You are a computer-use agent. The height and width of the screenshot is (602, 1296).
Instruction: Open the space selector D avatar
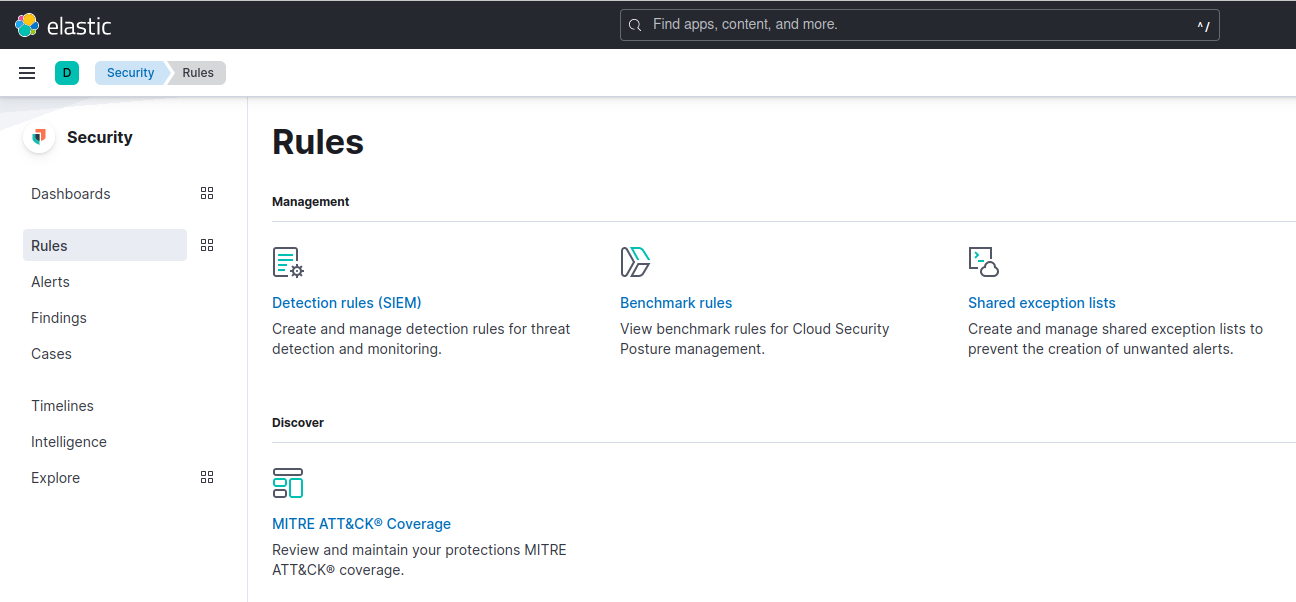point(67,73)
